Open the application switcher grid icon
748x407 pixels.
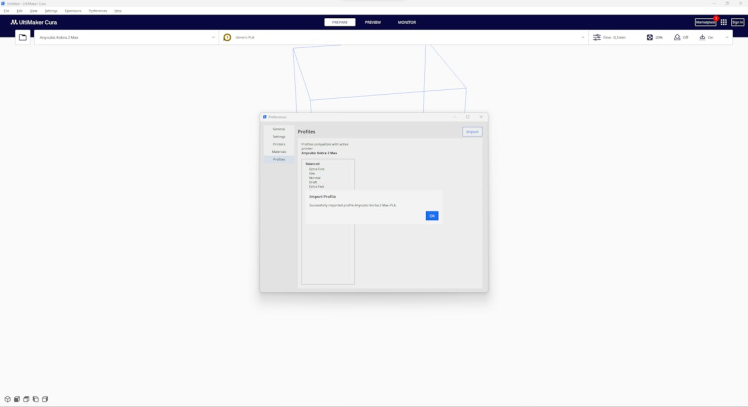coord(724,22)
